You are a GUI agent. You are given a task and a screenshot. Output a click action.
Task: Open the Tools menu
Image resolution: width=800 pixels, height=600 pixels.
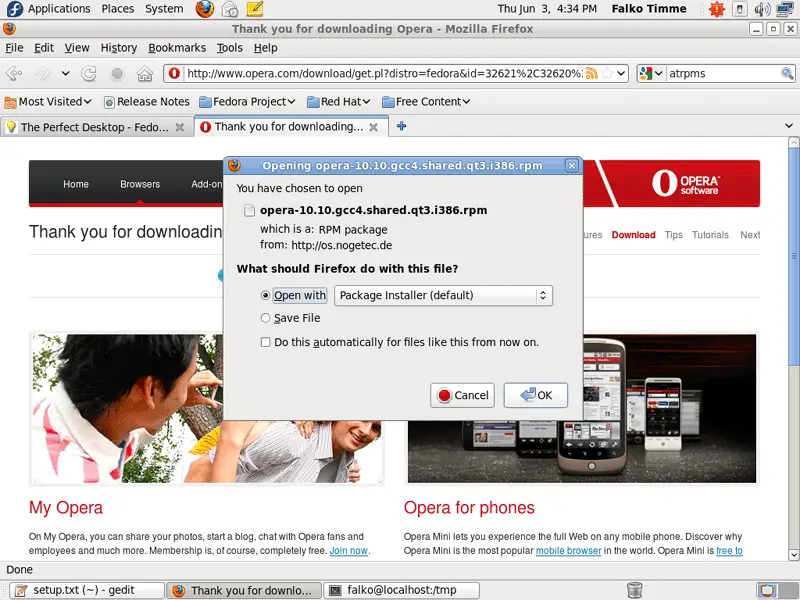(x=230, y=48)
